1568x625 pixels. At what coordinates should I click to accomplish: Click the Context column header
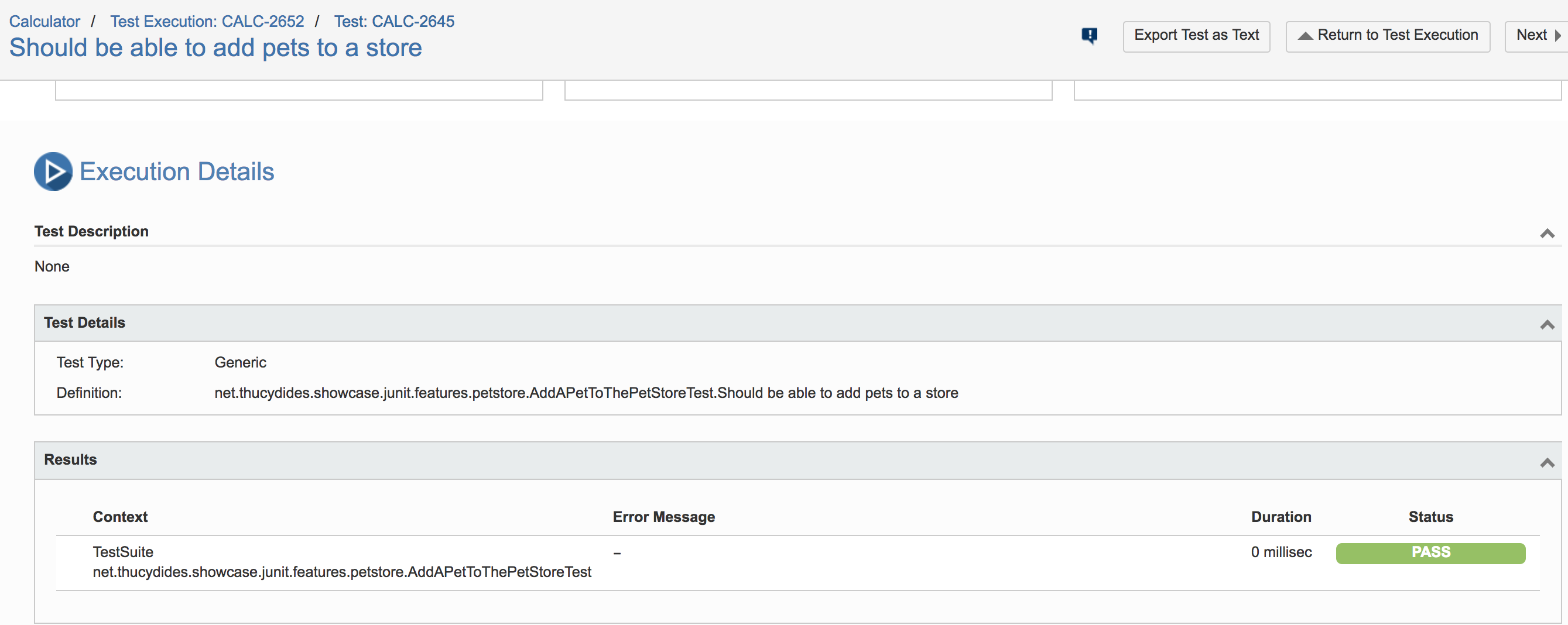coord(120,517)
